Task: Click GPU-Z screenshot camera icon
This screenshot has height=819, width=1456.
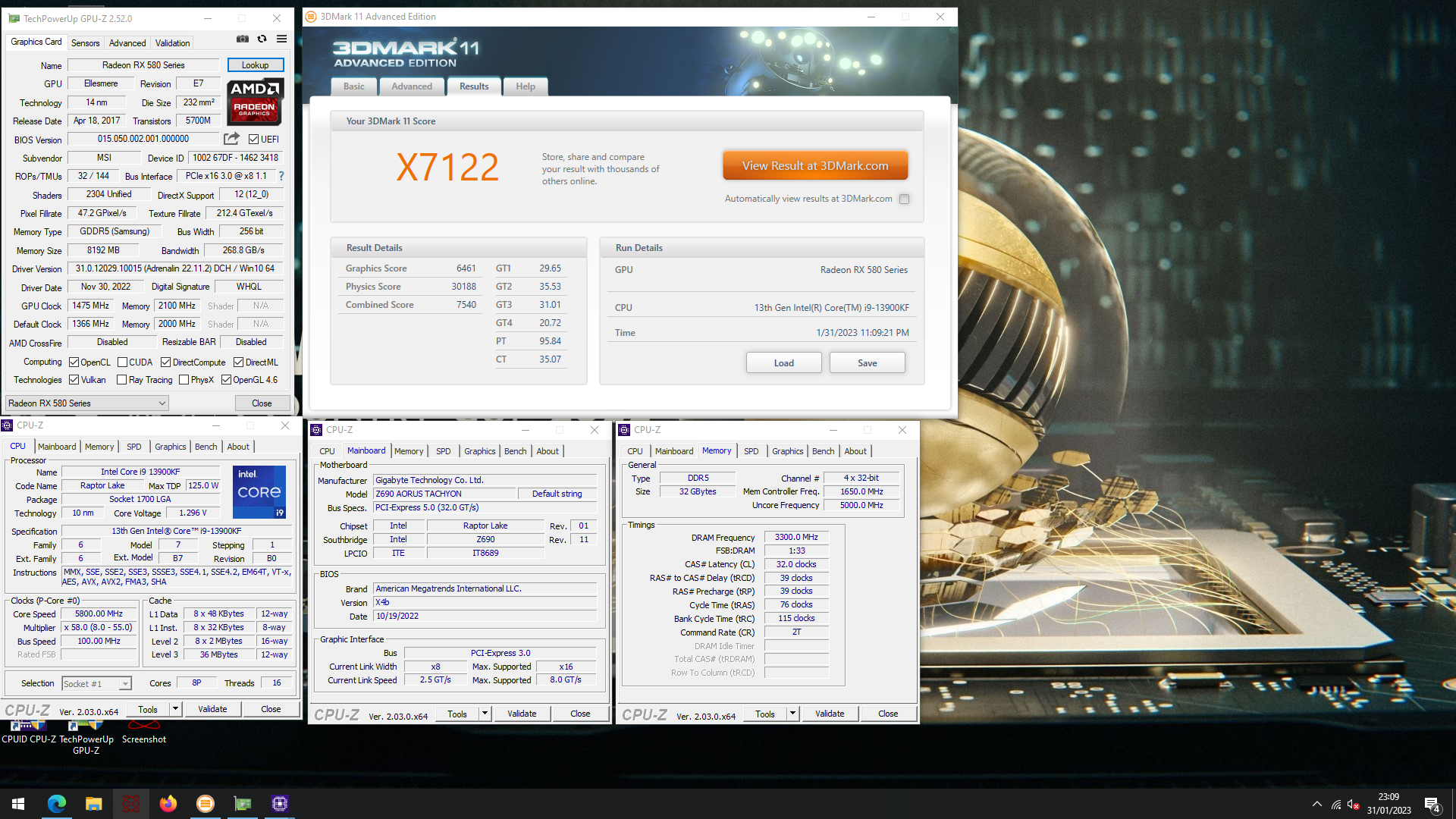Action: click(243, 39)
